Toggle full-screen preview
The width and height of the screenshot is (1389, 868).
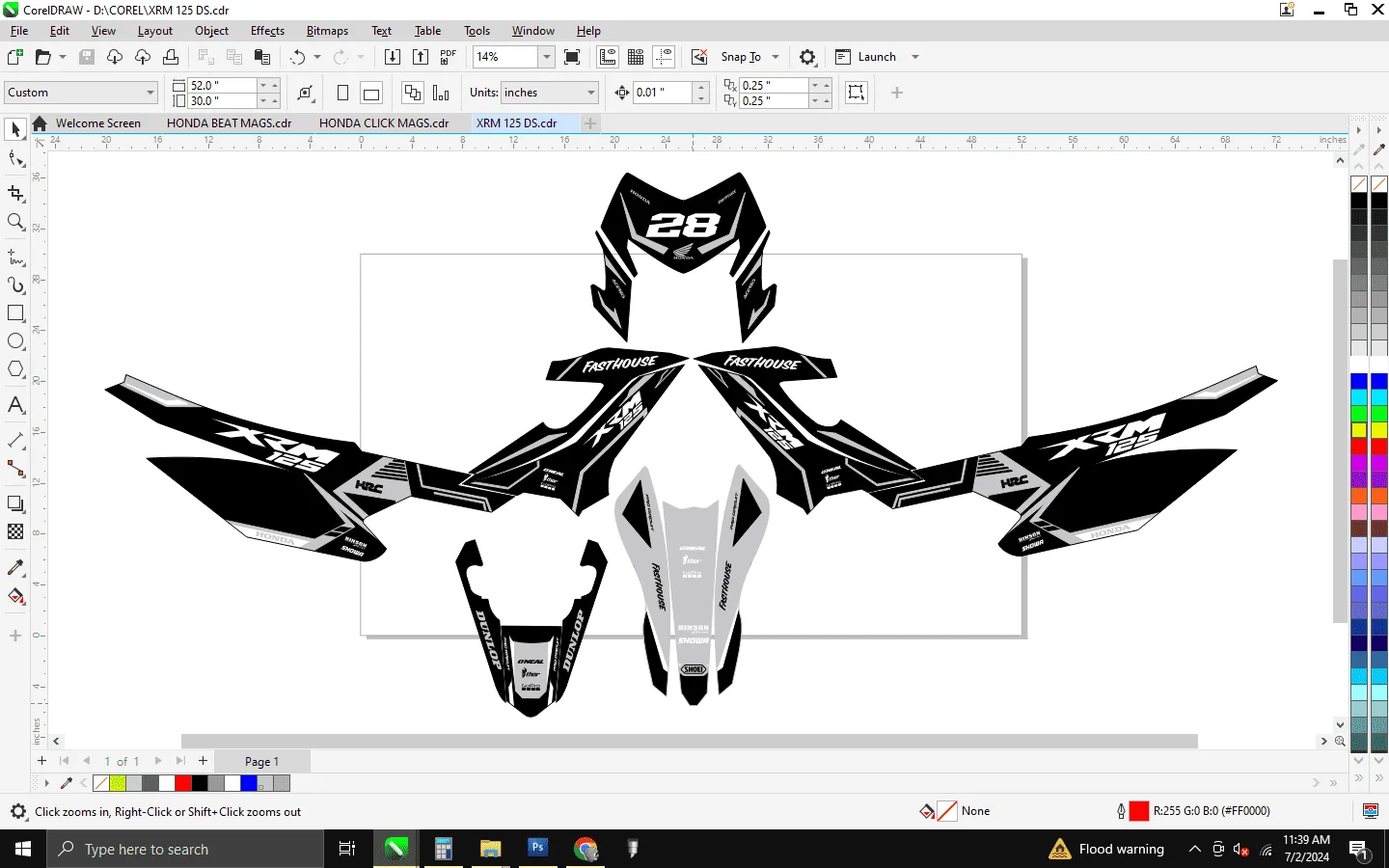[x=572, y=57]
